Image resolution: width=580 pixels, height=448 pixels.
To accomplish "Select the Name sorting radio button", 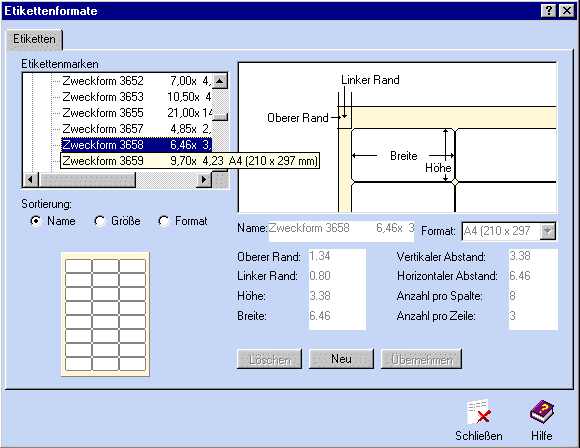I will (36, 221).
